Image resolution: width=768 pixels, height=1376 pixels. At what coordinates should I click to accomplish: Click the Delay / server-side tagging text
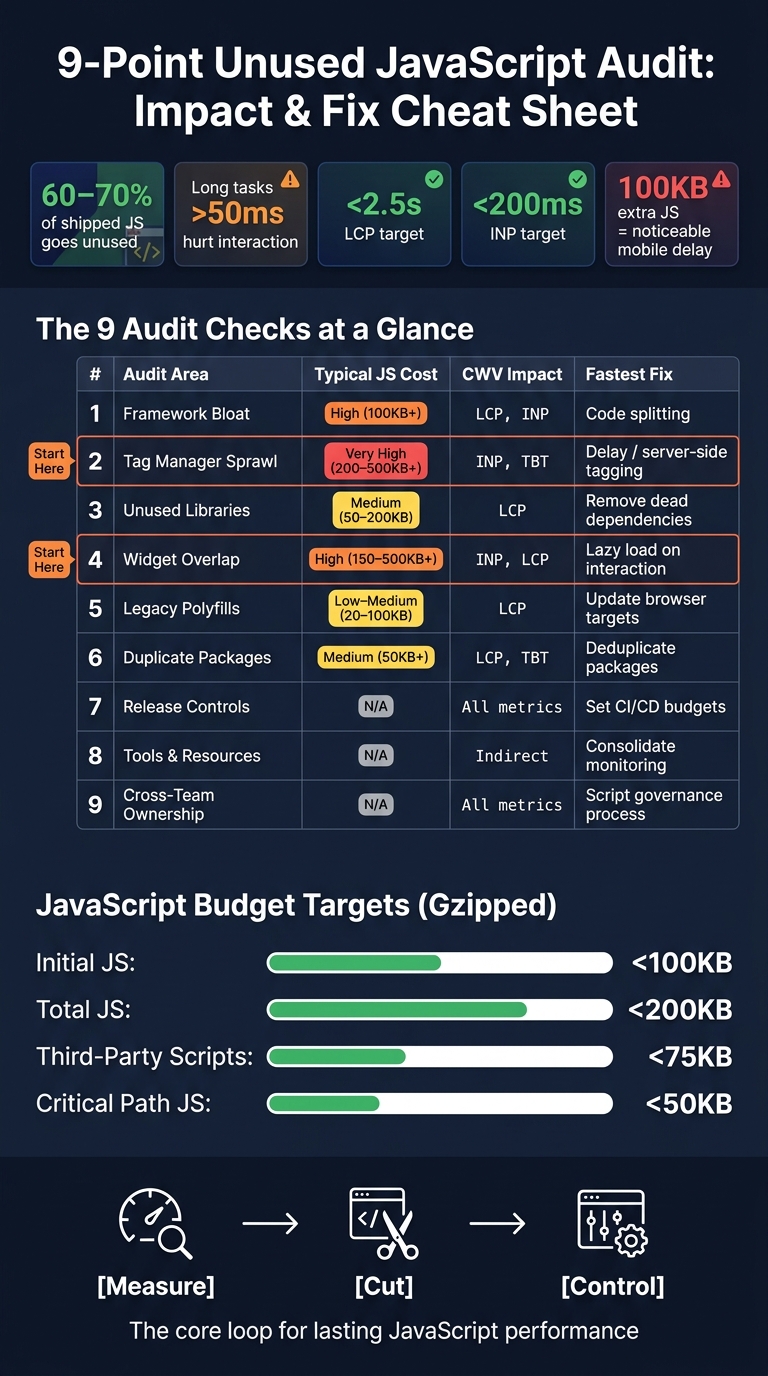click(x=656, y=461)
